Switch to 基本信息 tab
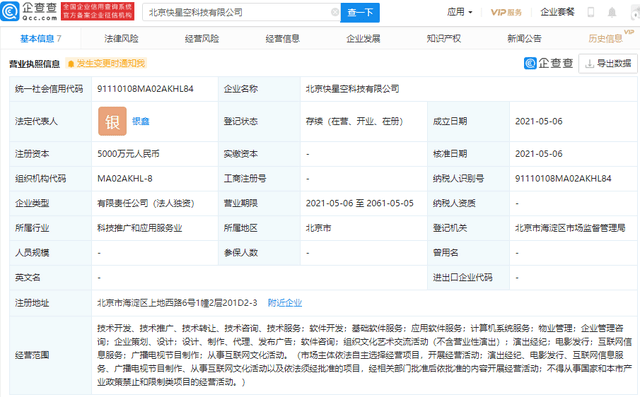This screenshot has width=640, height=397. pos(40,39)
